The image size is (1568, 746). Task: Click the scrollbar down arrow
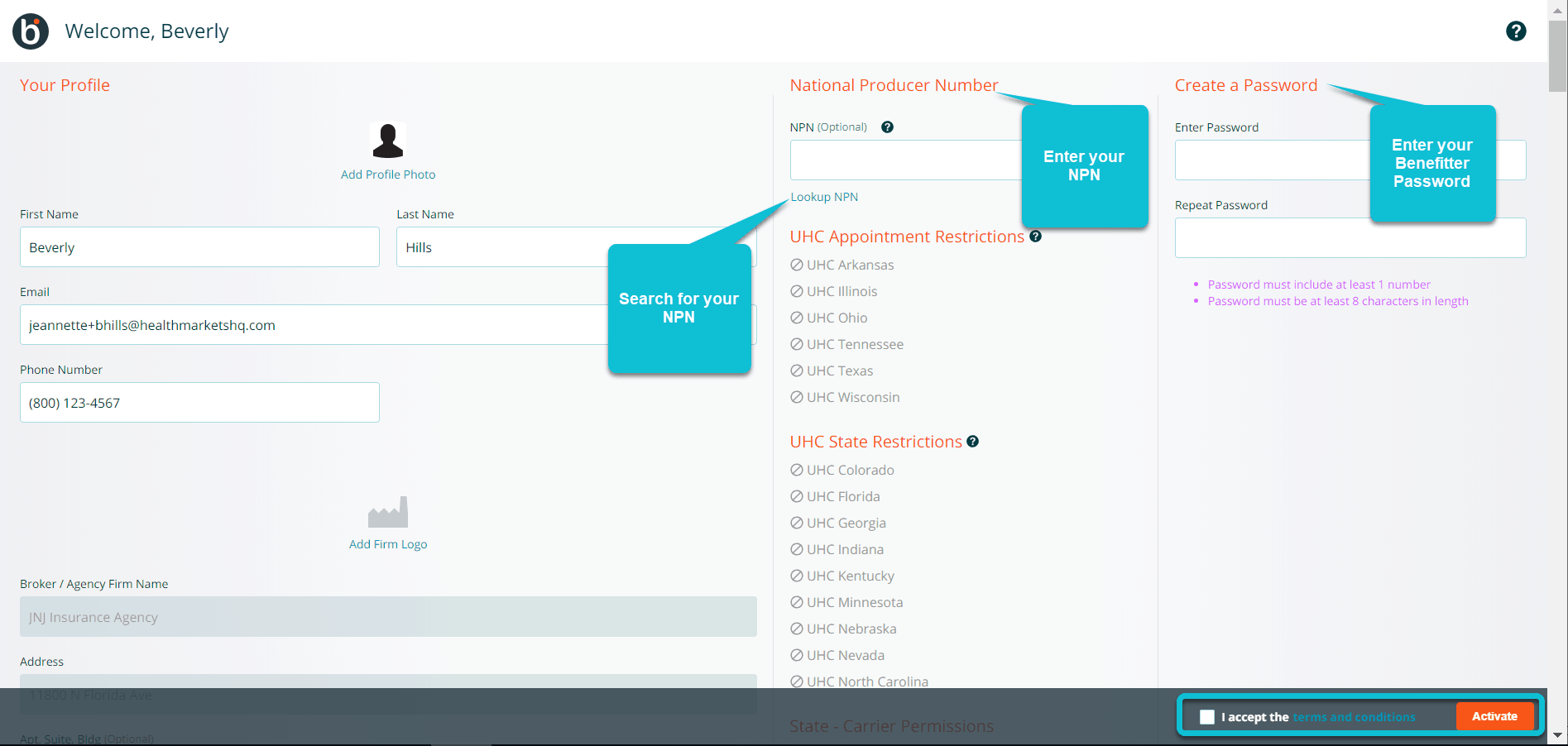pyautogui.click(x=1558, y=735)
